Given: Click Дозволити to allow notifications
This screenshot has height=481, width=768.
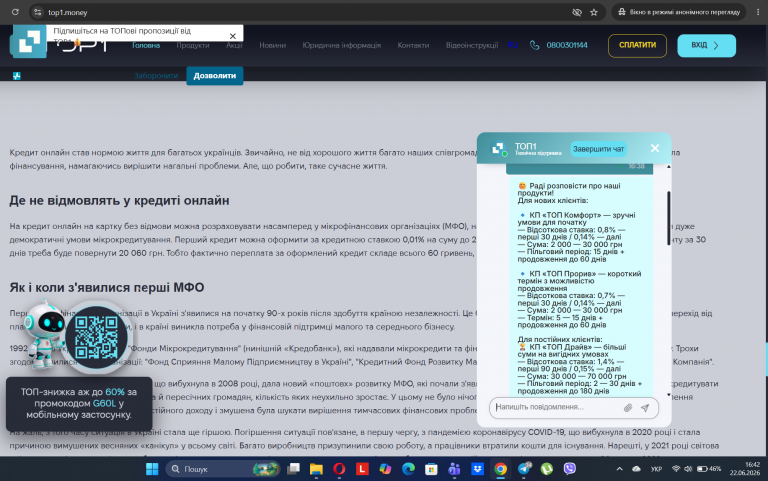Looking at the screenshot, I should 215,76.
